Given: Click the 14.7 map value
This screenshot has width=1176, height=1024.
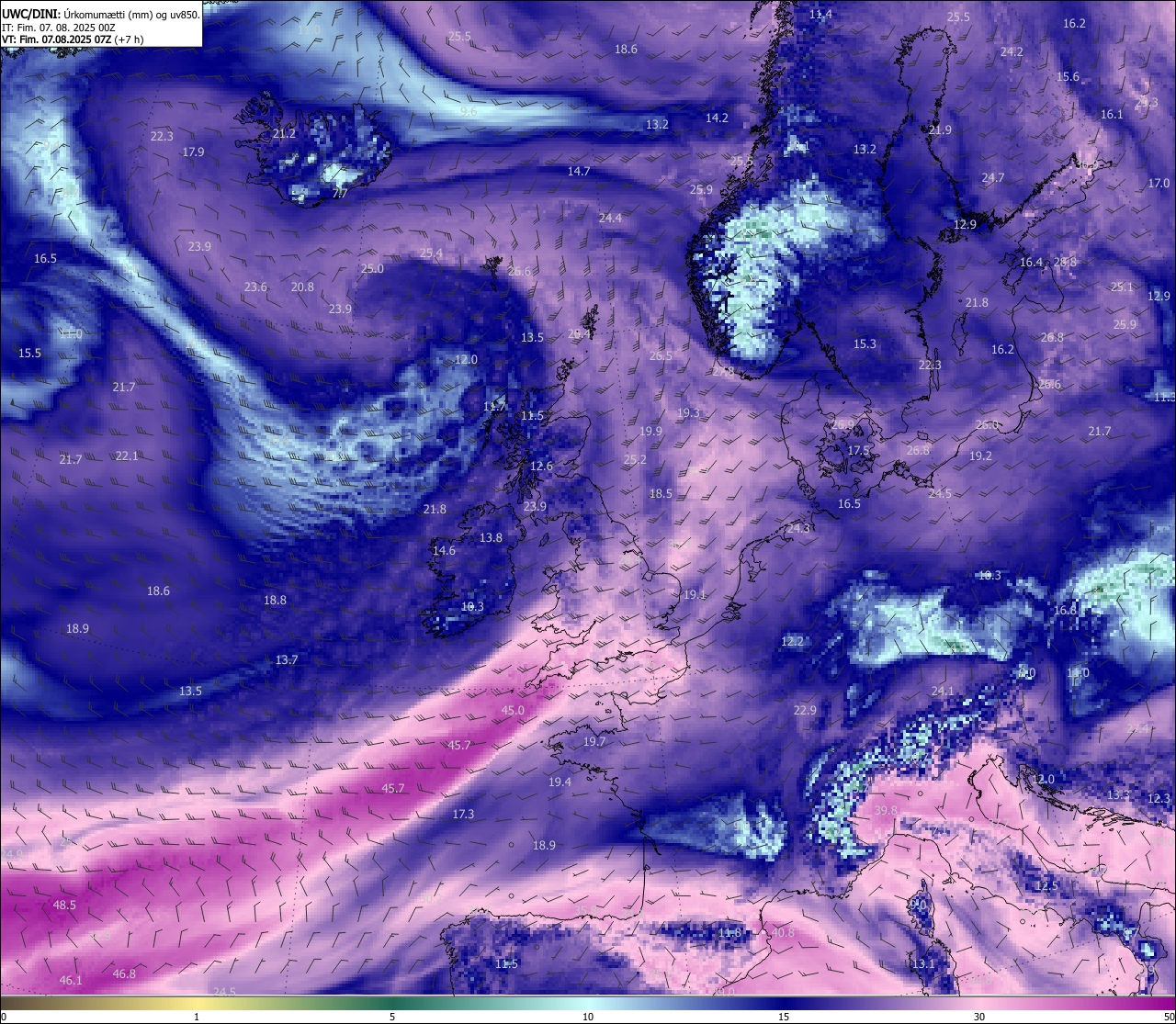Looking at the screenshot, I should point(579,172).
